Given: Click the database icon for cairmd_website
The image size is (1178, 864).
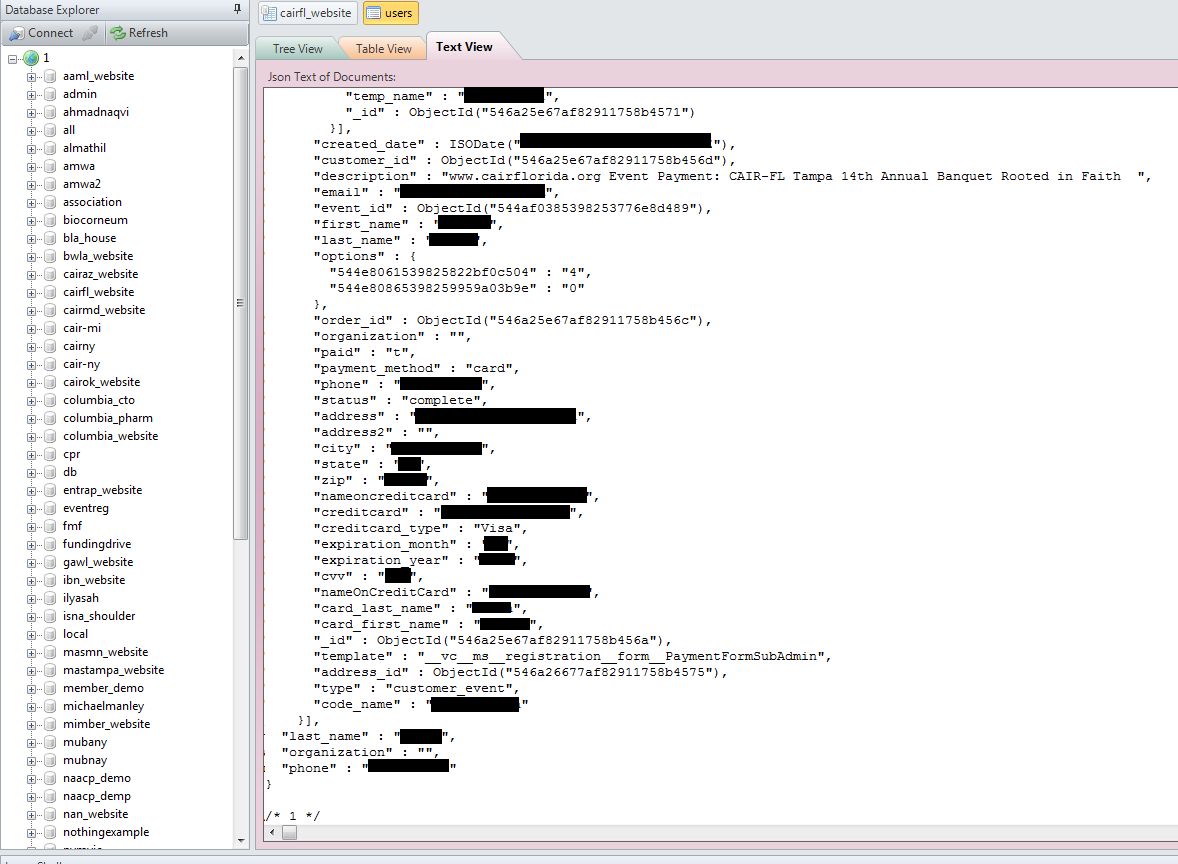Looking at the screenshot, I should coord(50,310).
